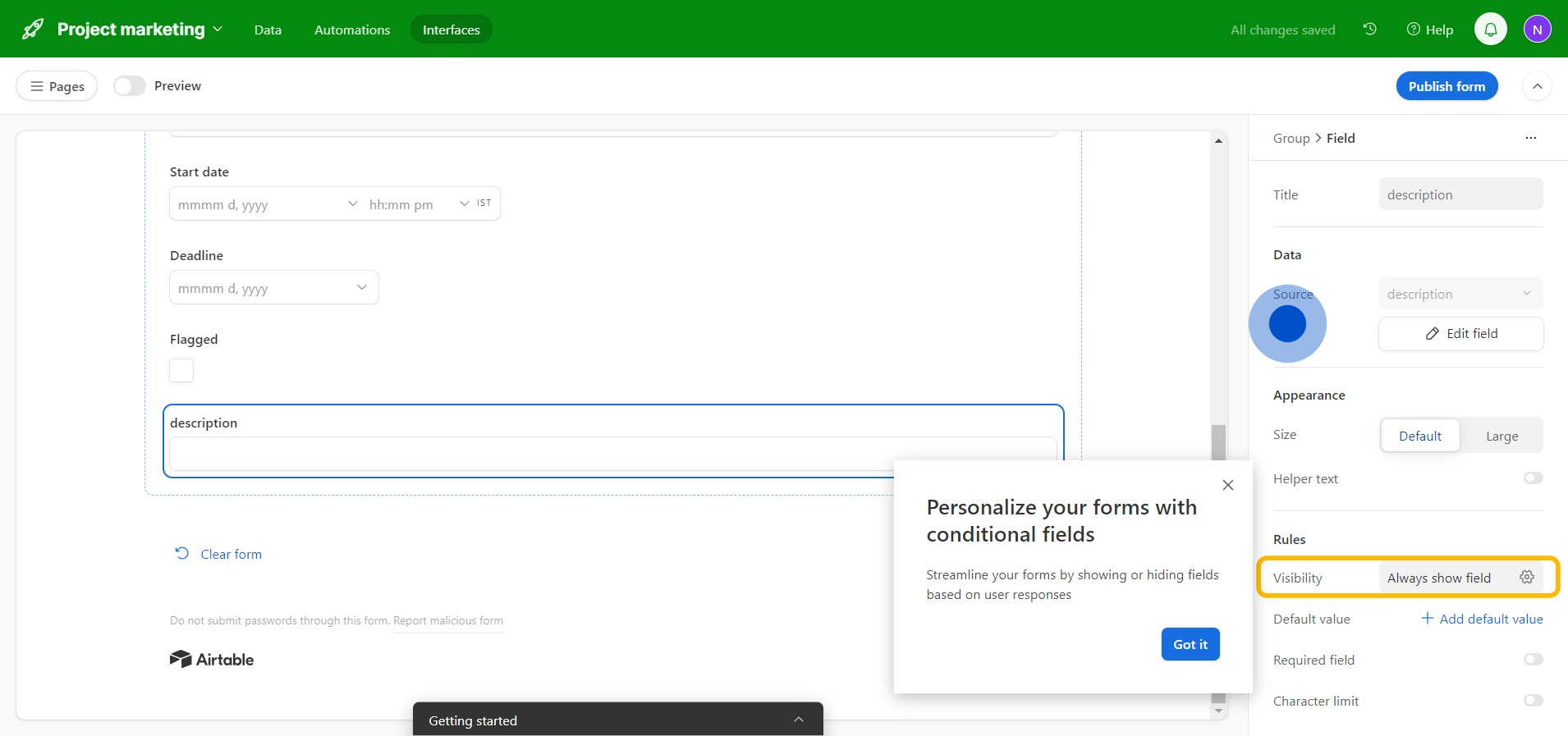Go to the Data tab
1568x736 pixels.
pyautogui.click(x=268, y=30)
